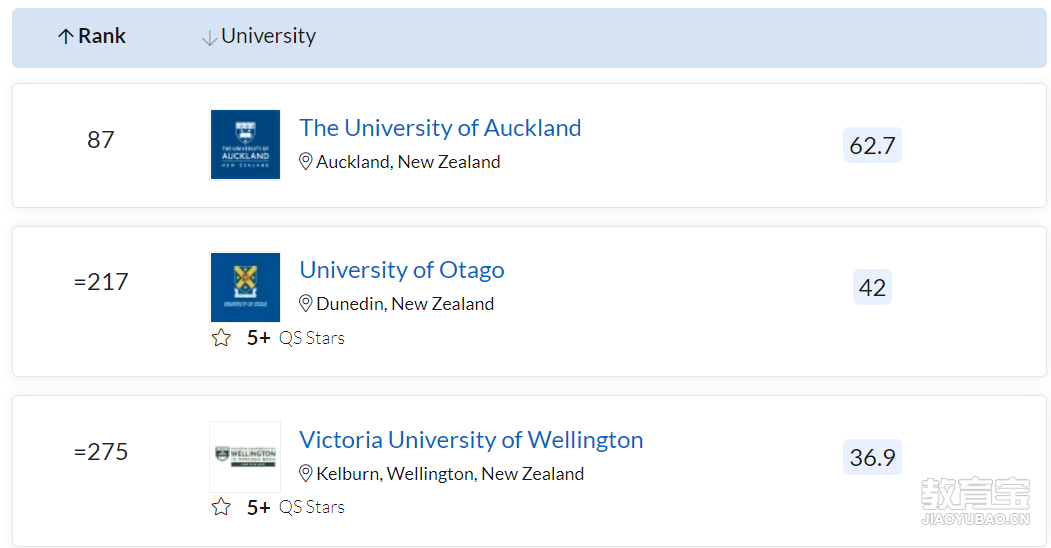
Task: Open University of Otago link
Action: 402,270
